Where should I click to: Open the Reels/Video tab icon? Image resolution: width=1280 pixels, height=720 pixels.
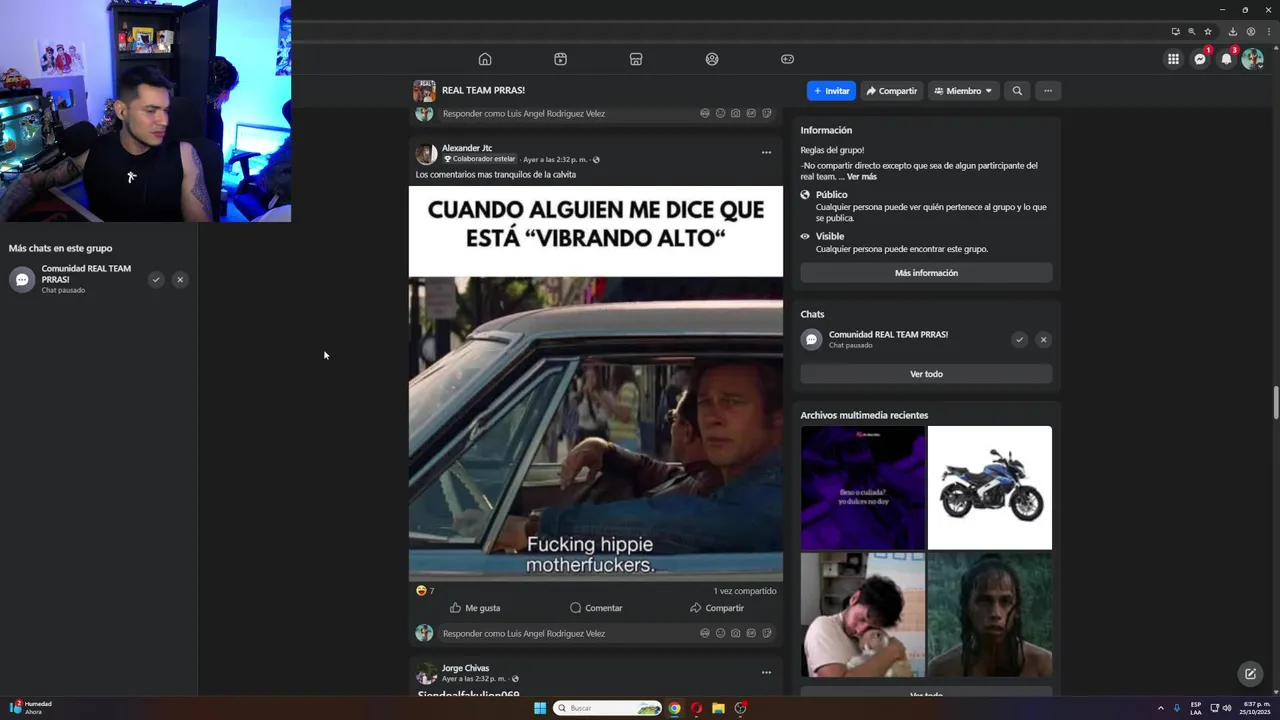tap(560, 59)
